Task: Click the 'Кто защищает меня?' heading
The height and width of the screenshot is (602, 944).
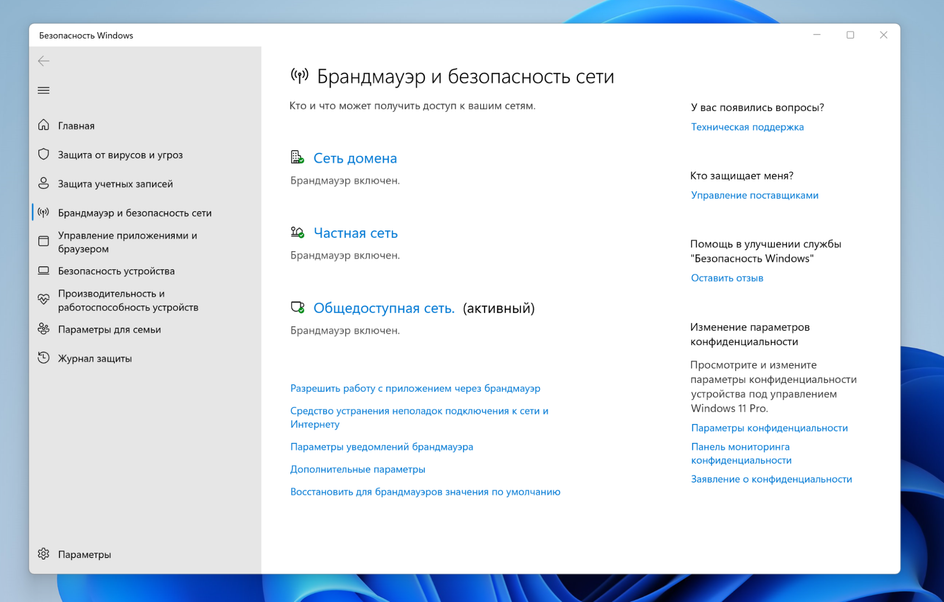Action: pos(742,176)
